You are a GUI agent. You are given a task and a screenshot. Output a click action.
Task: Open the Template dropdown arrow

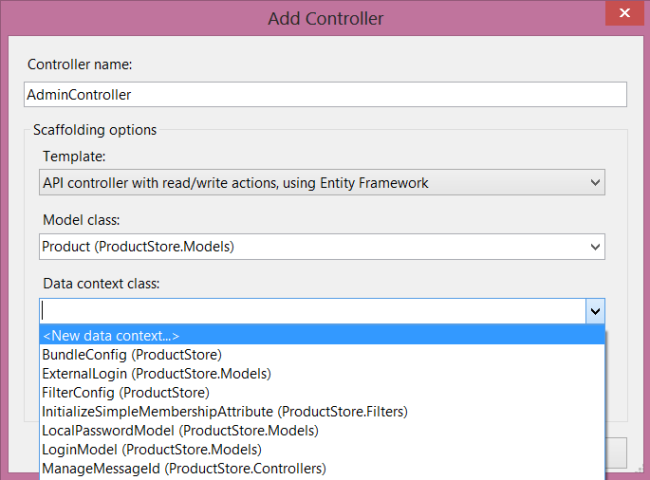(x=595, y=183)
